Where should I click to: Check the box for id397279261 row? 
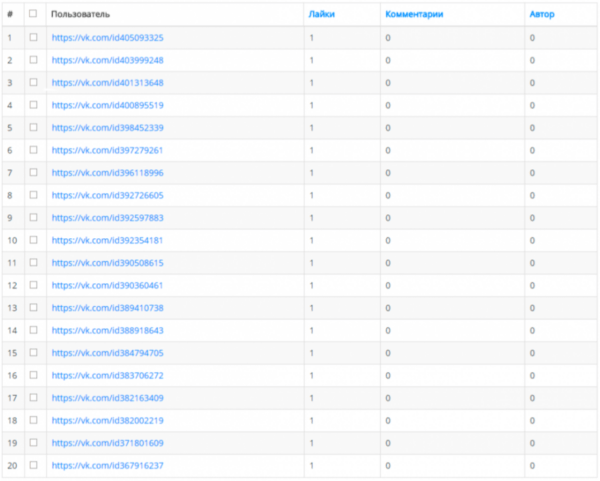pos(33,150)
